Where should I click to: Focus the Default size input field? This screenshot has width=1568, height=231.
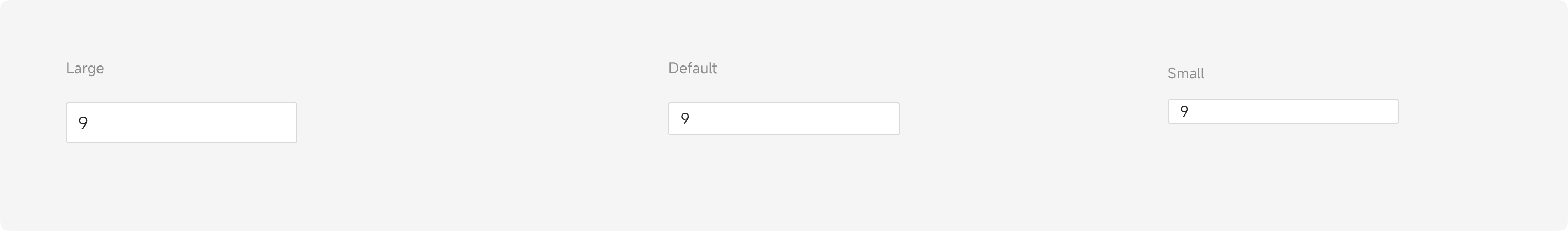pyautogui.click(x=783, y=119)
